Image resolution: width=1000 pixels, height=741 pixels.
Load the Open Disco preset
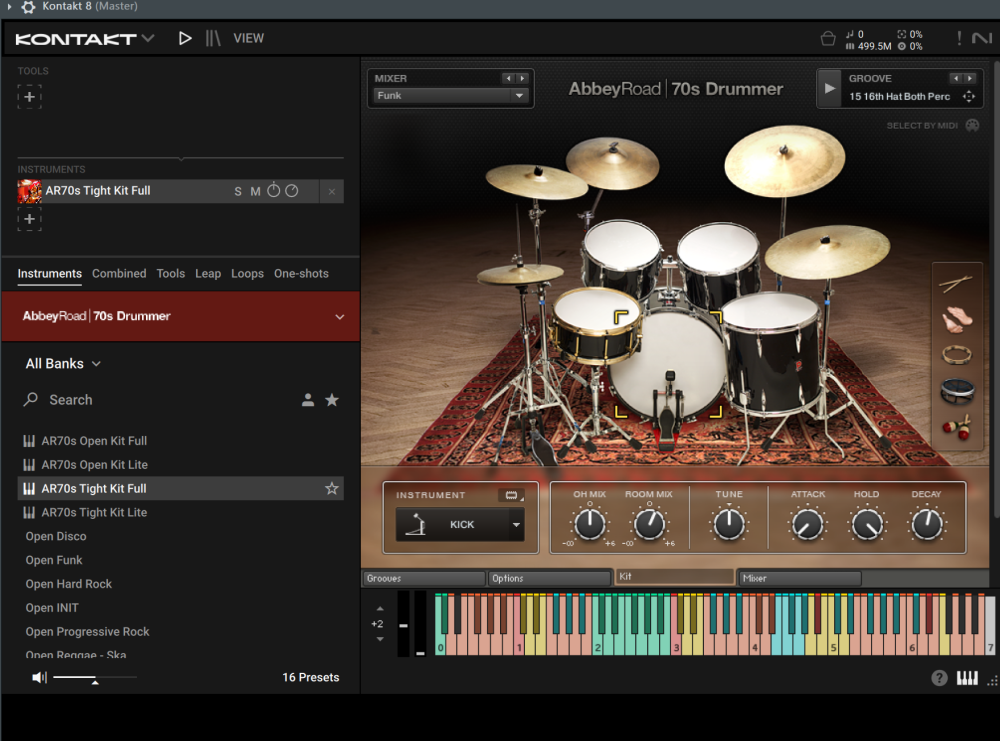(x=56, y=537)
